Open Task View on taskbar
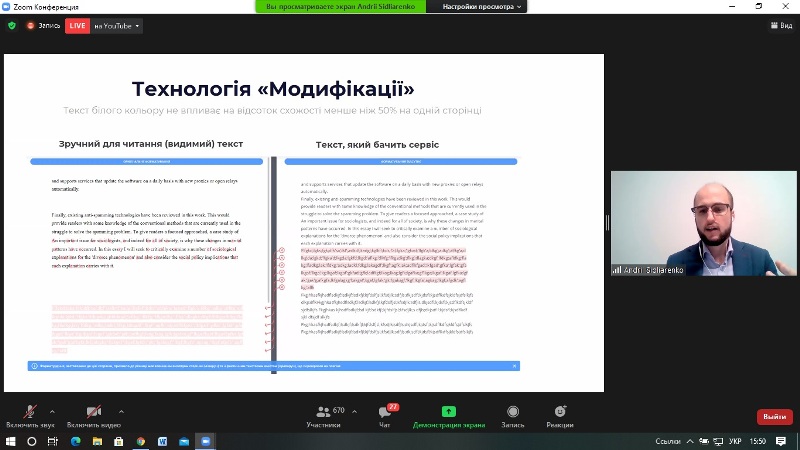This screenshot has height=450, width=800. [53, 441]
